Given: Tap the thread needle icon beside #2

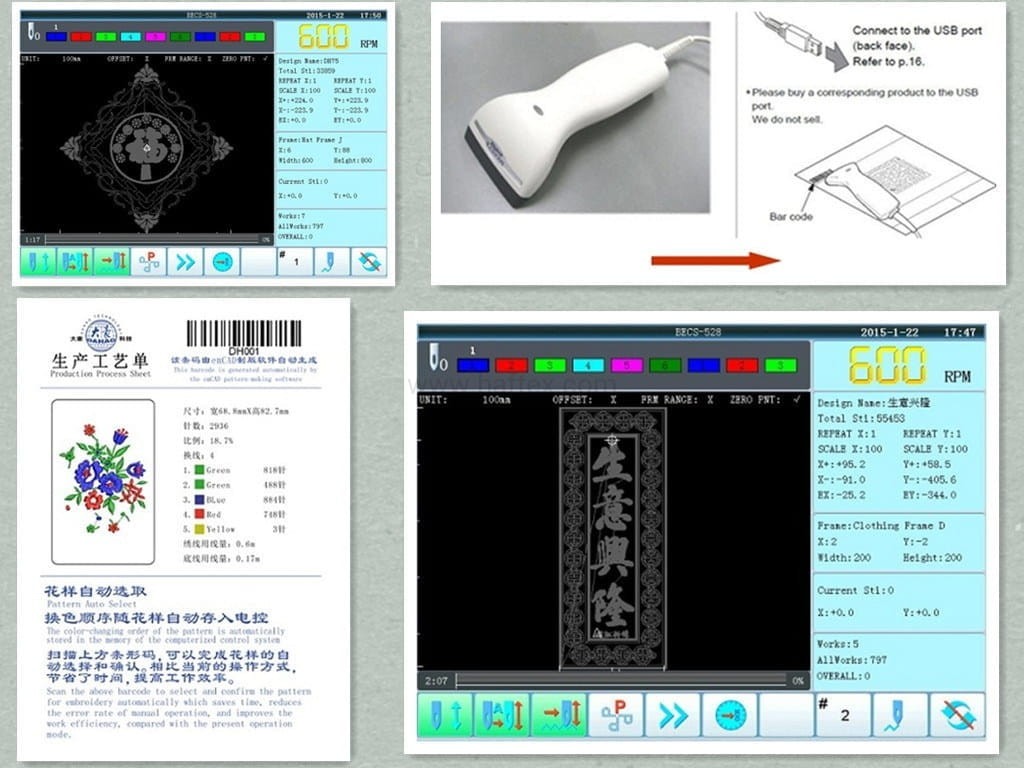Looking at the screenshot, I should click(899, 716).
